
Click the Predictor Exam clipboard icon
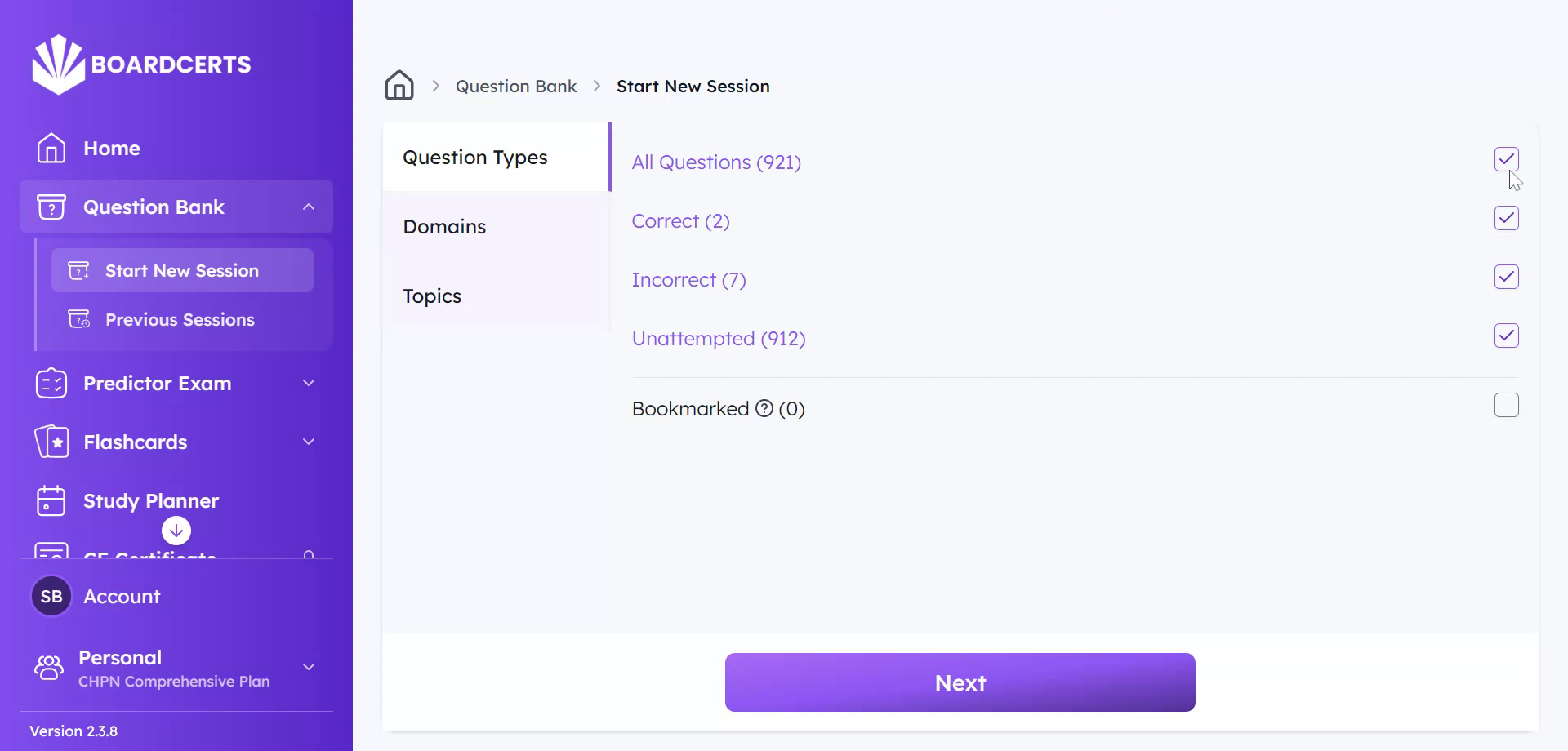click(x=51, y=383)
